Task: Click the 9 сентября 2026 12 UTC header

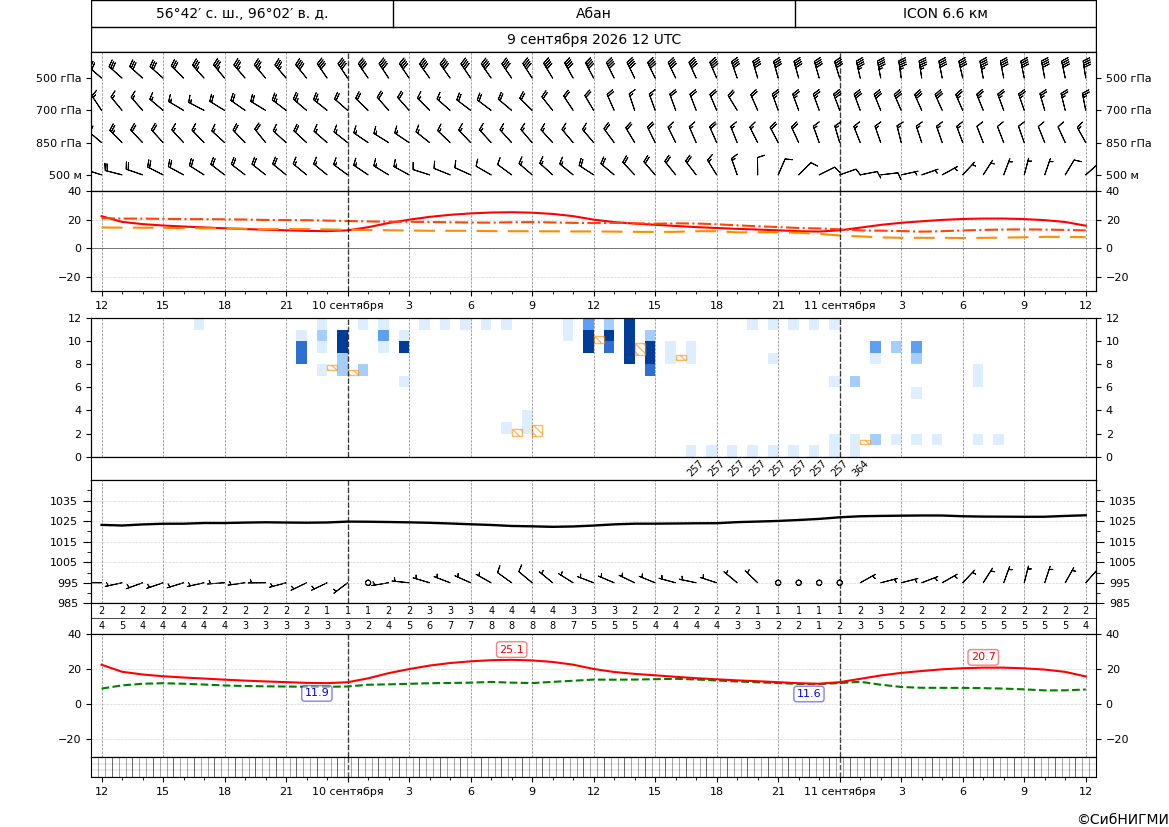Action: [x=593, y=40]
